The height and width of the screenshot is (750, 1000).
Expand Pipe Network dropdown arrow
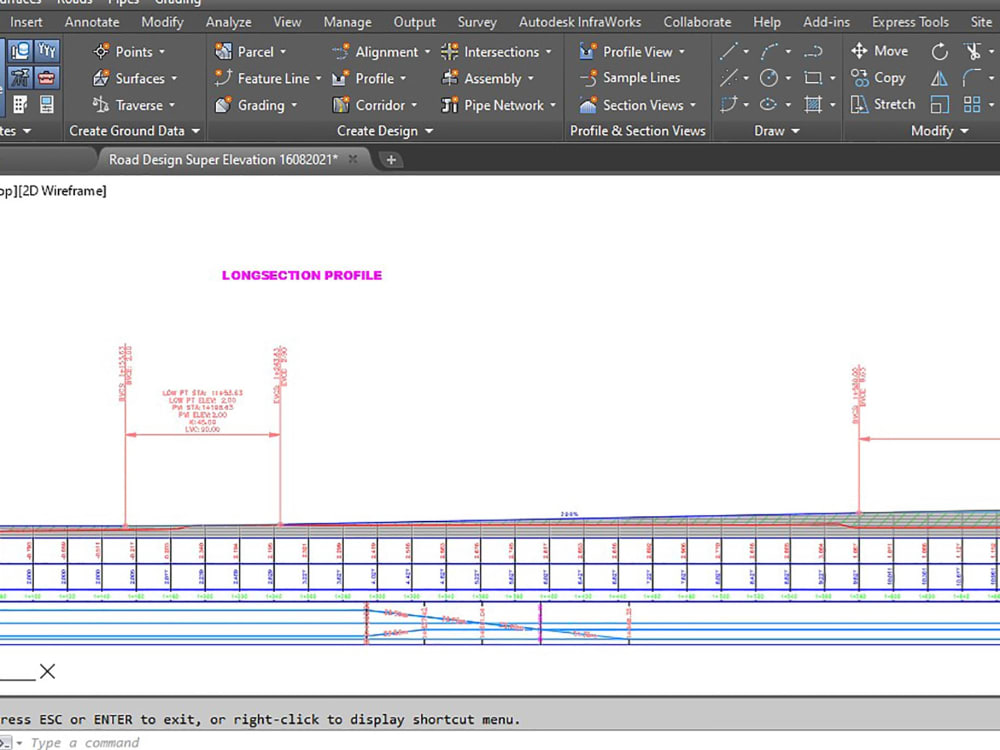[x=553, y=105]
